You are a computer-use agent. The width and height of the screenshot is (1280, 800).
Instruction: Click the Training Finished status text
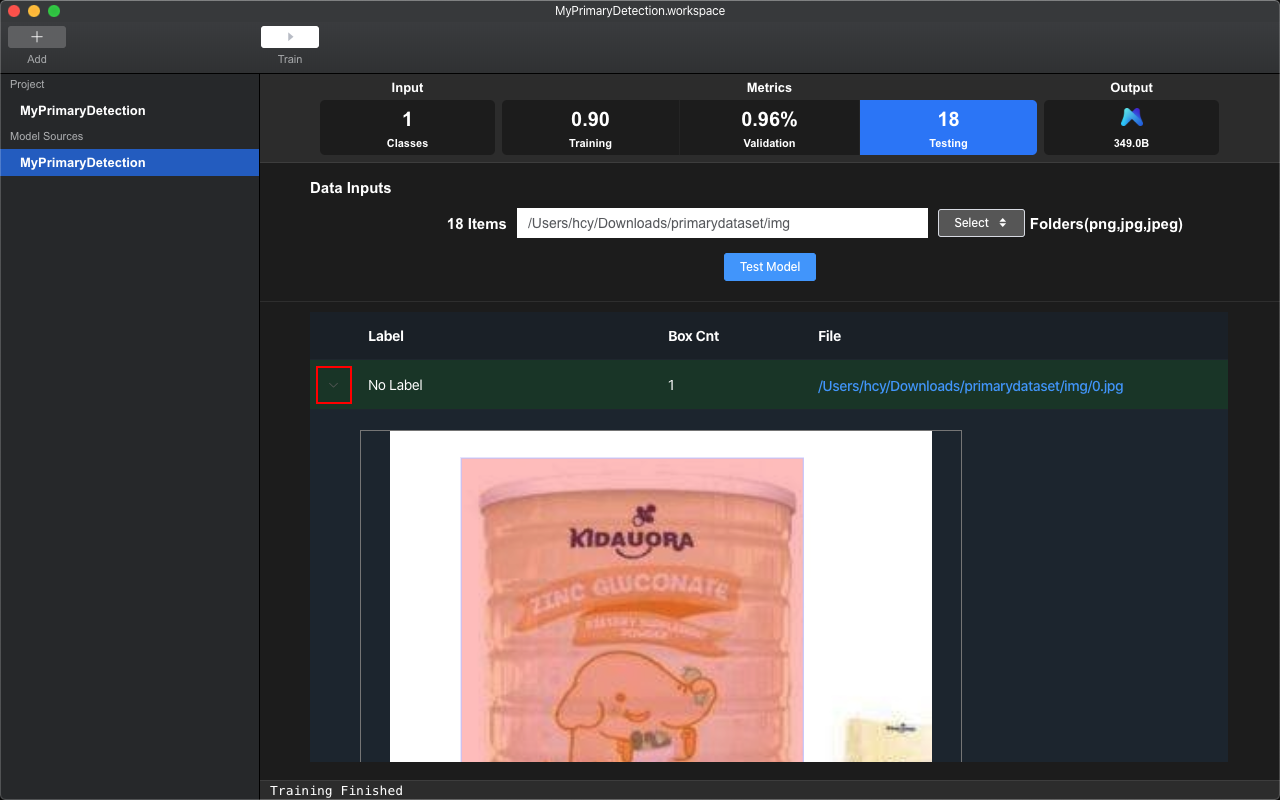[336, 791]
